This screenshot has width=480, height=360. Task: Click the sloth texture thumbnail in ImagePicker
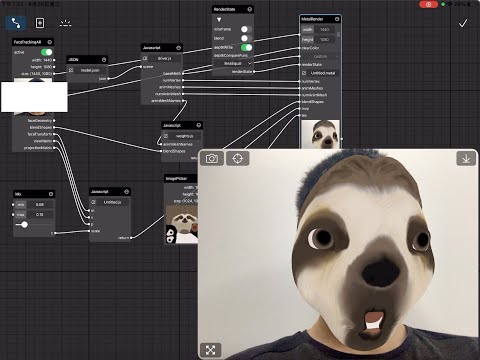click(182, 224)
